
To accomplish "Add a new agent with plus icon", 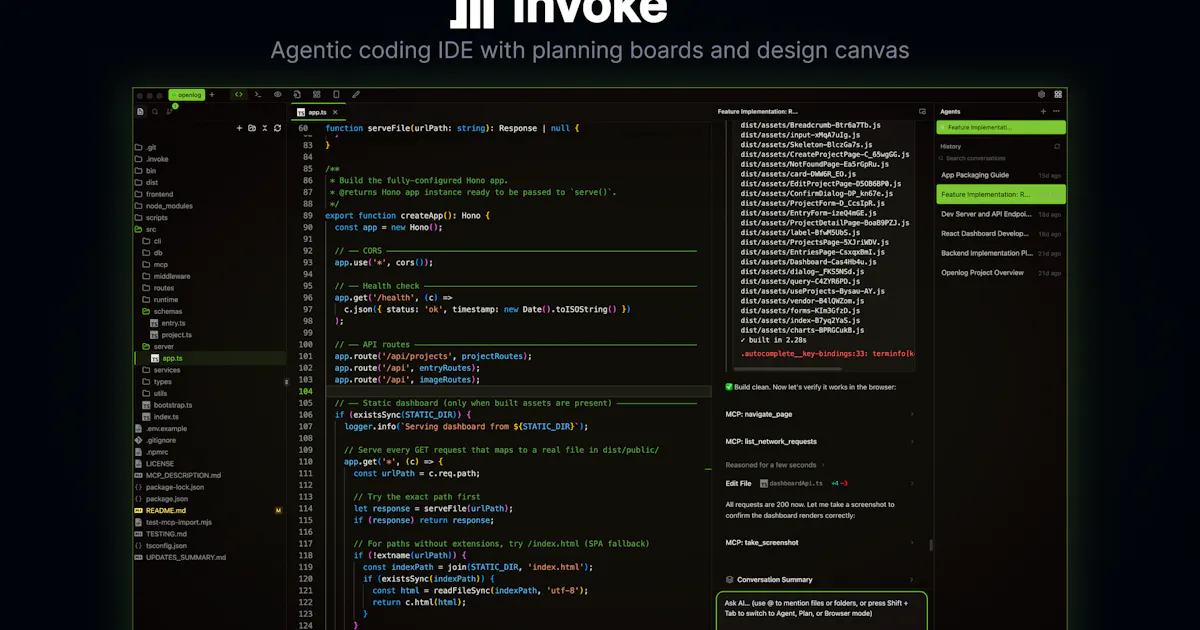I will [x=1043, y=111].
